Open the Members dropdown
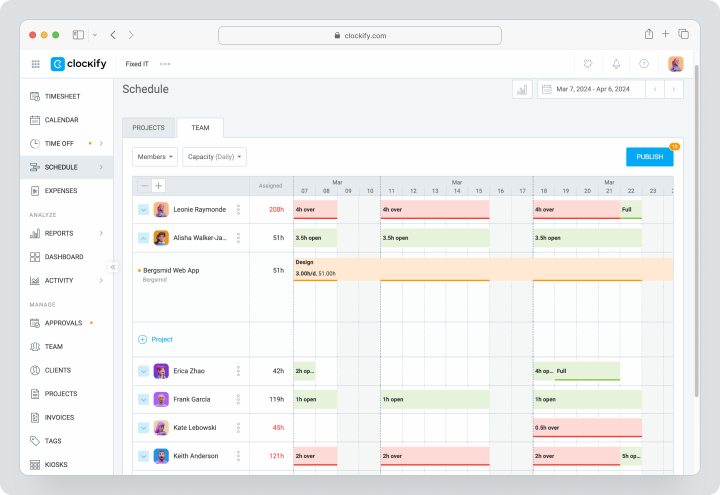The height and width of the screenshot is (495, 720). pyautogui.click(x=155, y=157)
